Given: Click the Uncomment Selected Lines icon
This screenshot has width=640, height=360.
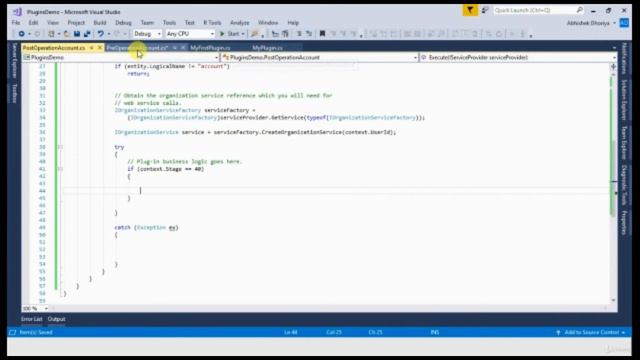Looking at the screenshot, I should [x=309, y=34].
